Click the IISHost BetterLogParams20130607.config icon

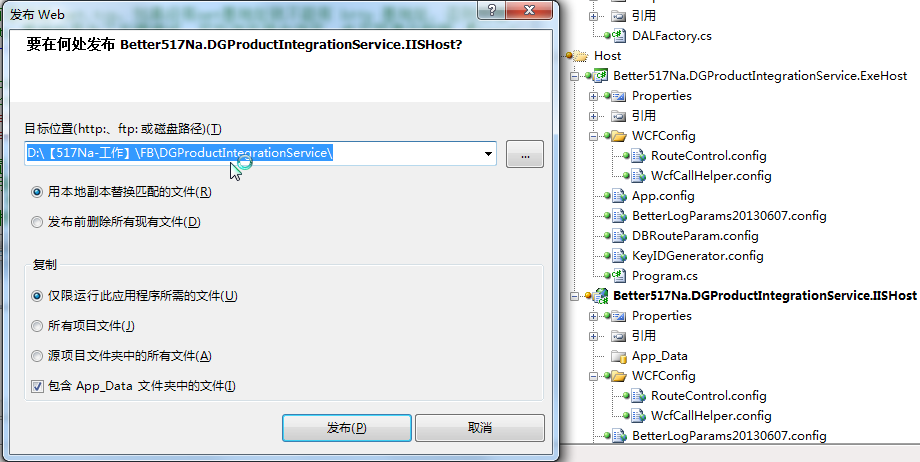point(618,436)
